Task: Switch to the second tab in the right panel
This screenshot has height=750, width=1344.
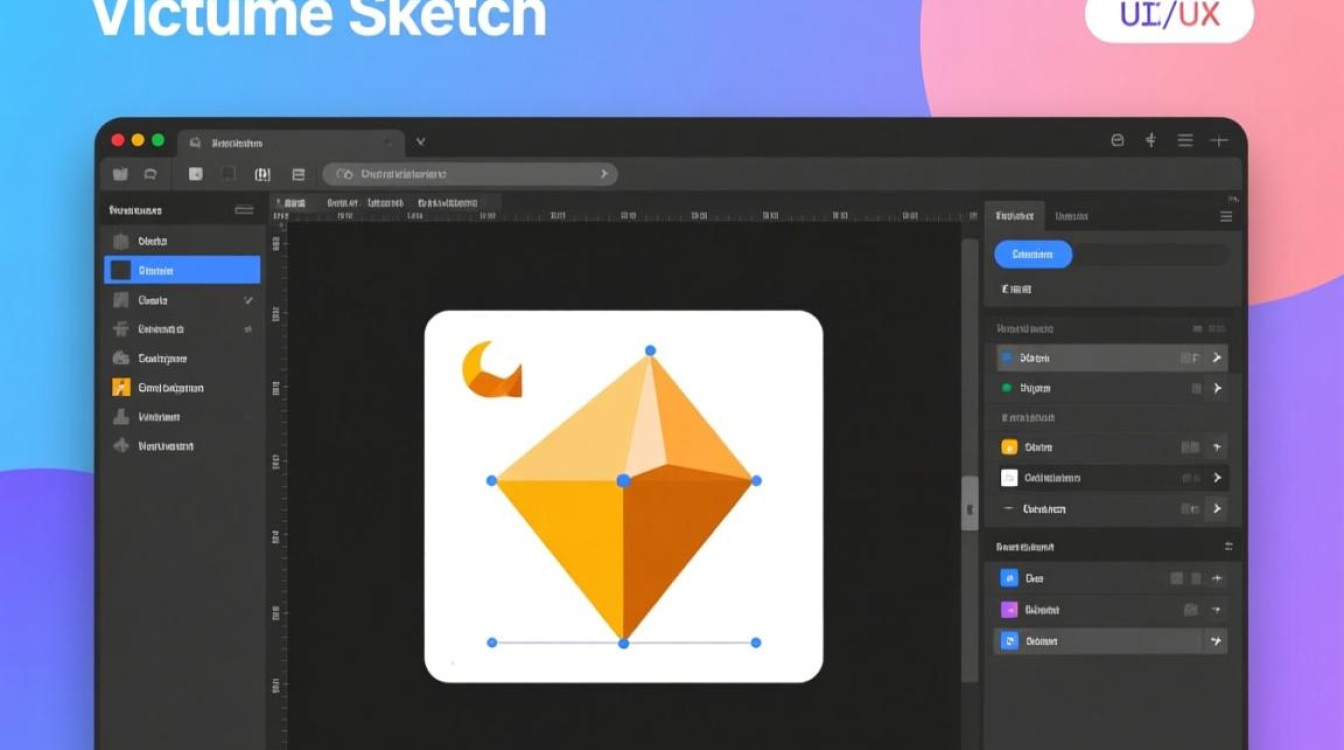Action: click(x=1071, y=216)
